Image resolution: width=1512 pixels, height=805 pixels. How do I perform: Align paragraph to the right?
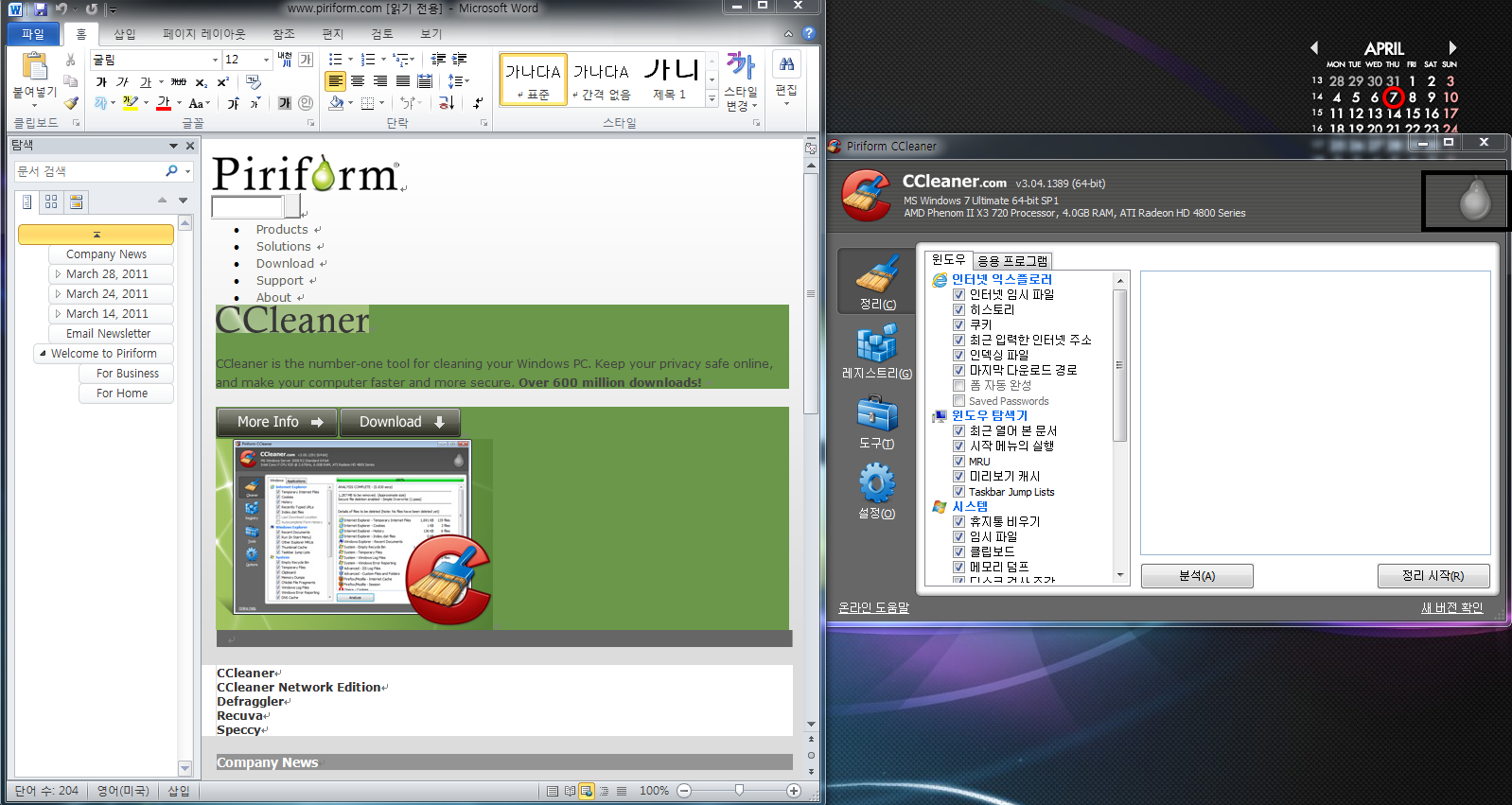pyautogui.click(x=380, y=81)
